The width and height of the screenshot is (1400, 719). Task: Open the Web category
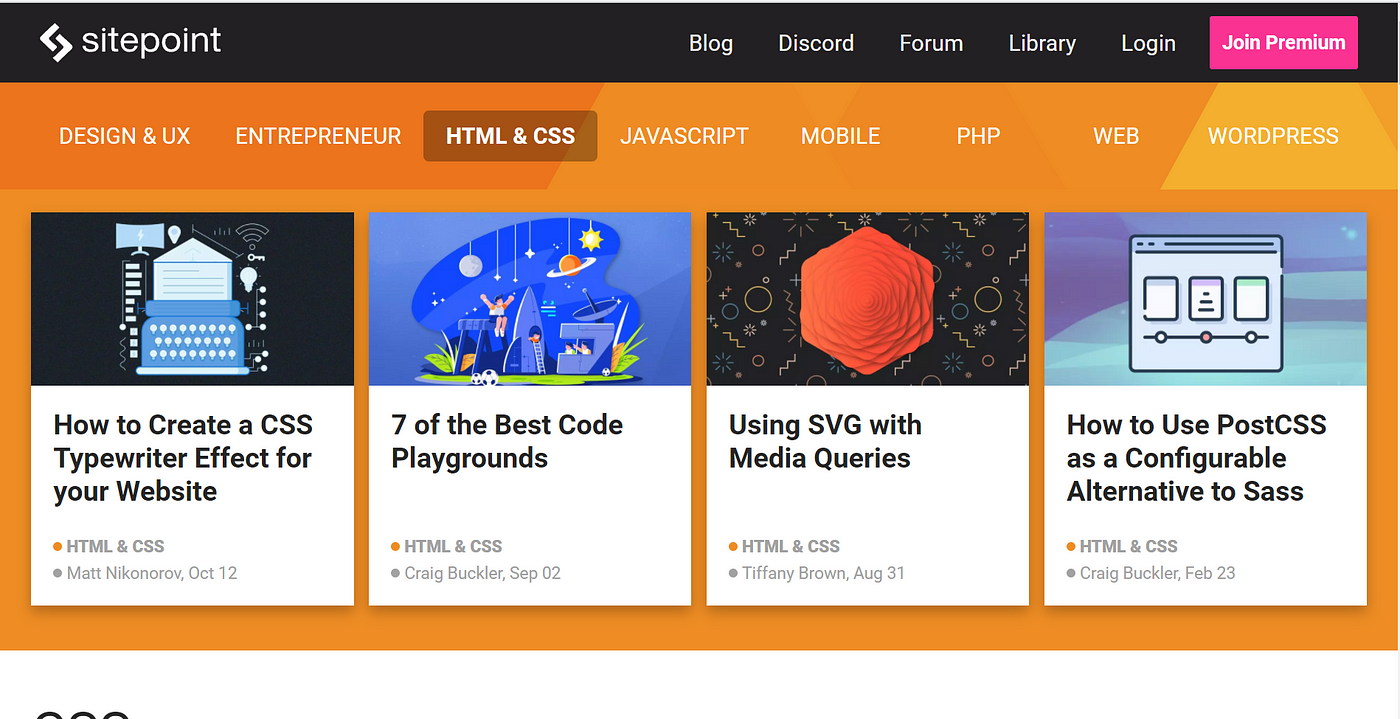pos(1116,136)
